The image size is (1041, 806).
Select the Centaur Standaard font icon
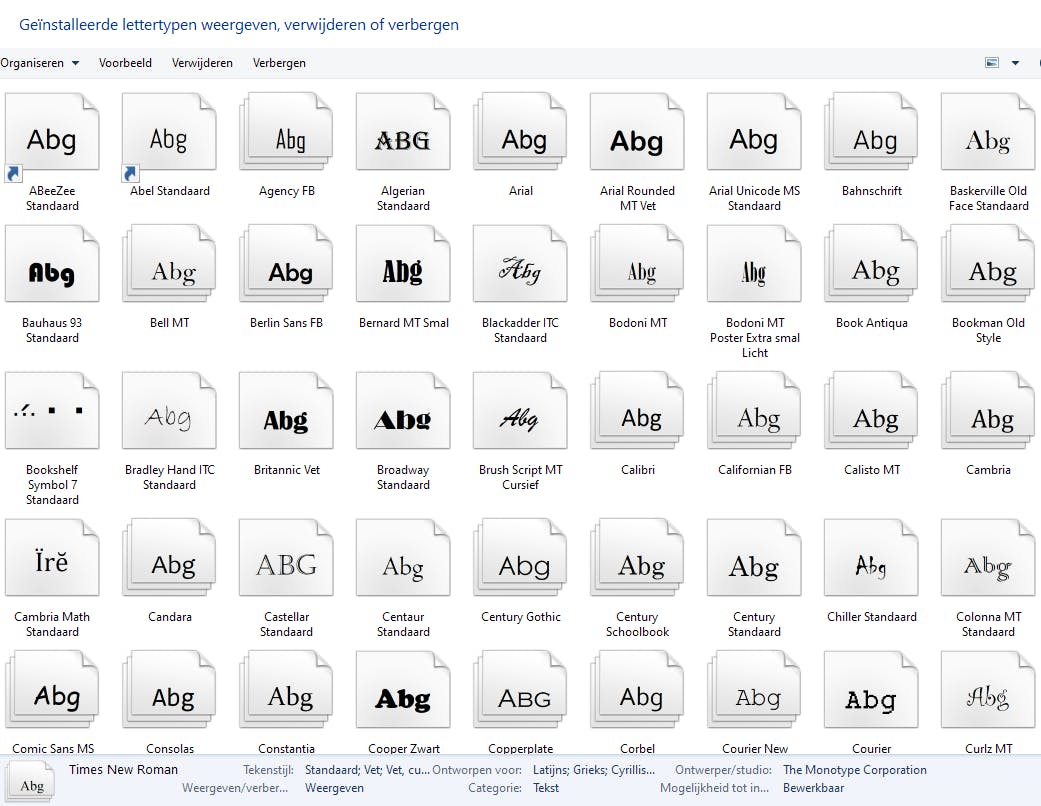pyautogui.click(x=403, y=558)
